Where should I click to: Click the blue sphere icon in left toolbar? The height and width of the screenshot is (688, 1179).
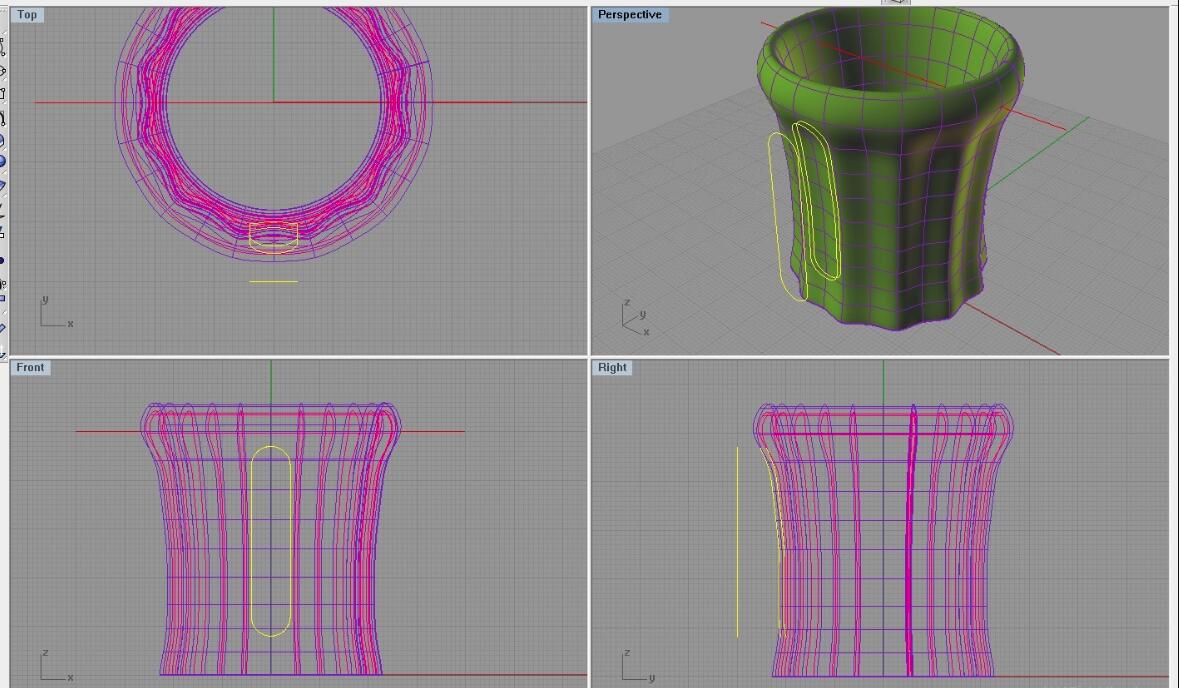tap(2, 161)
